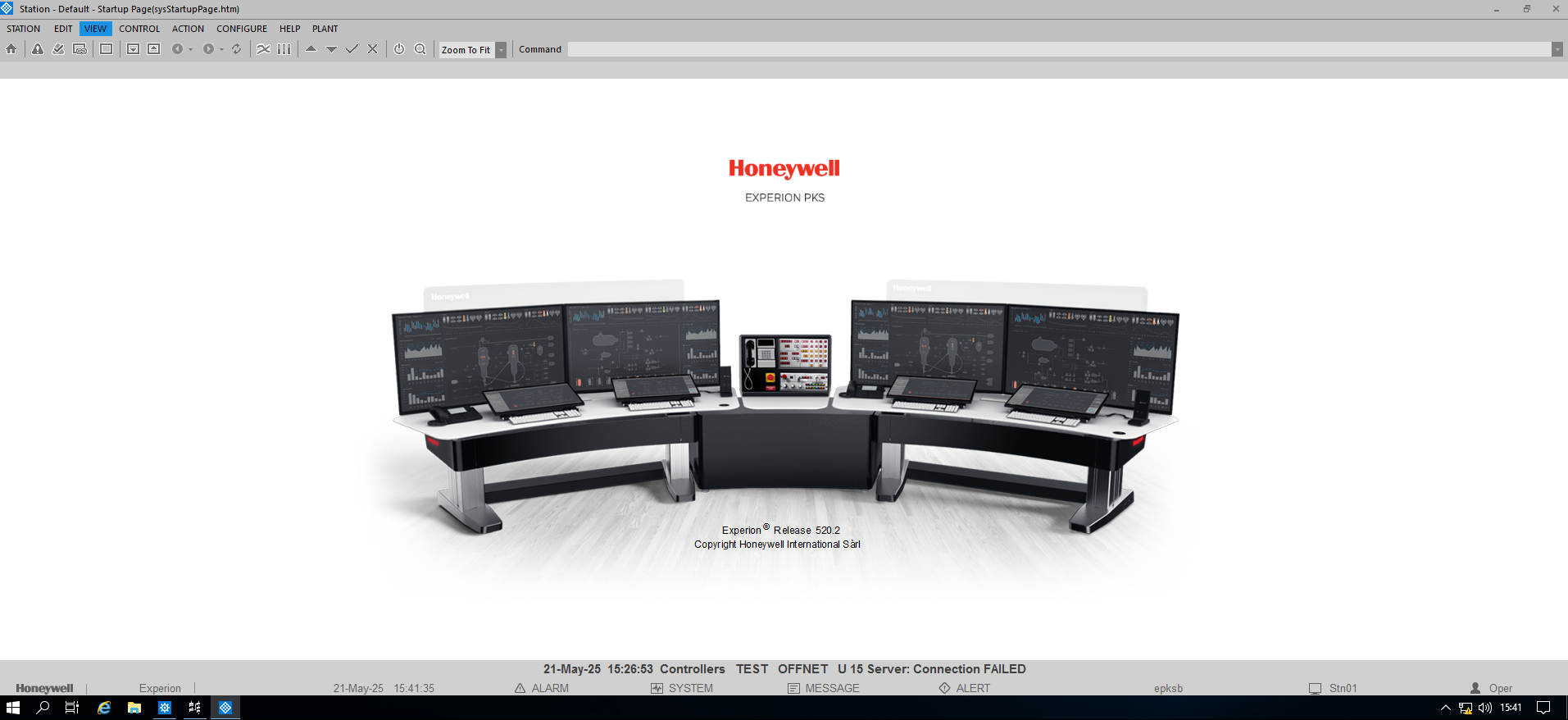Viewport: 1568px width, 720px height.
Task: Click the Cancel X toolbar icon
Action: [372, 49]
